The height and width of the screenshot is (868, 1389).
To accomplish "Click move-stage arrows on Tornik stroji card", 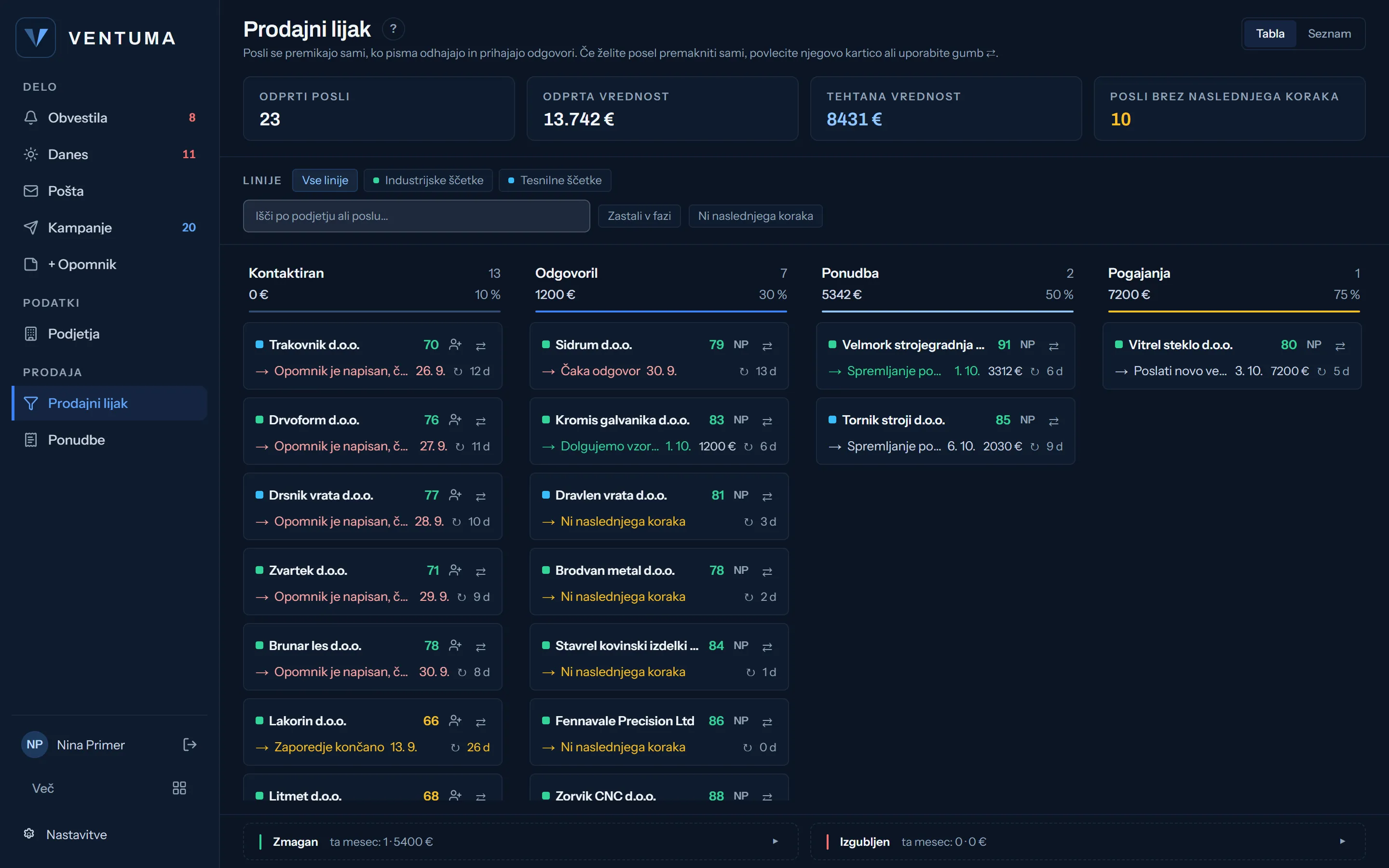I will tap(1054, 421).
